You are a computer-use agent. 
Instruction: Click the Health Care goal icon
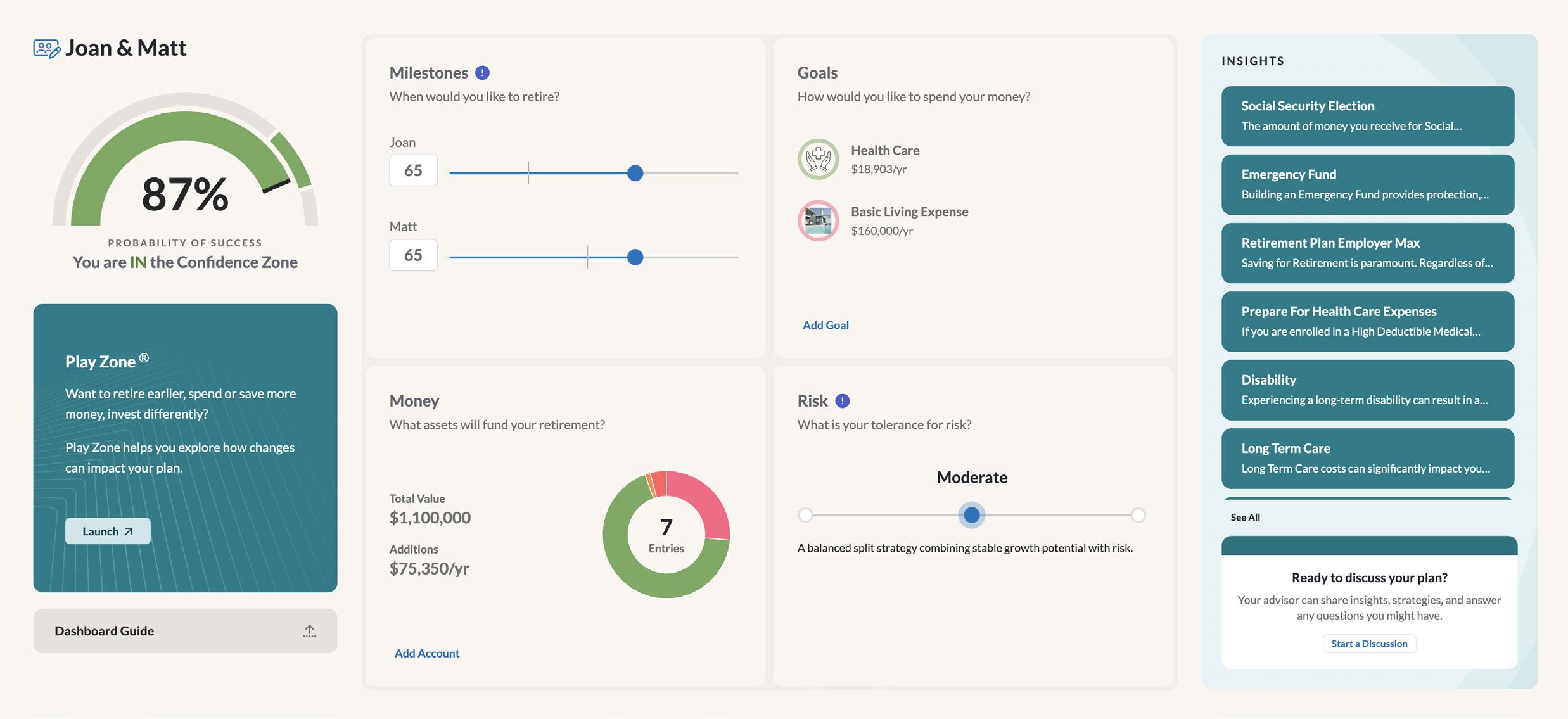[818, 159]
